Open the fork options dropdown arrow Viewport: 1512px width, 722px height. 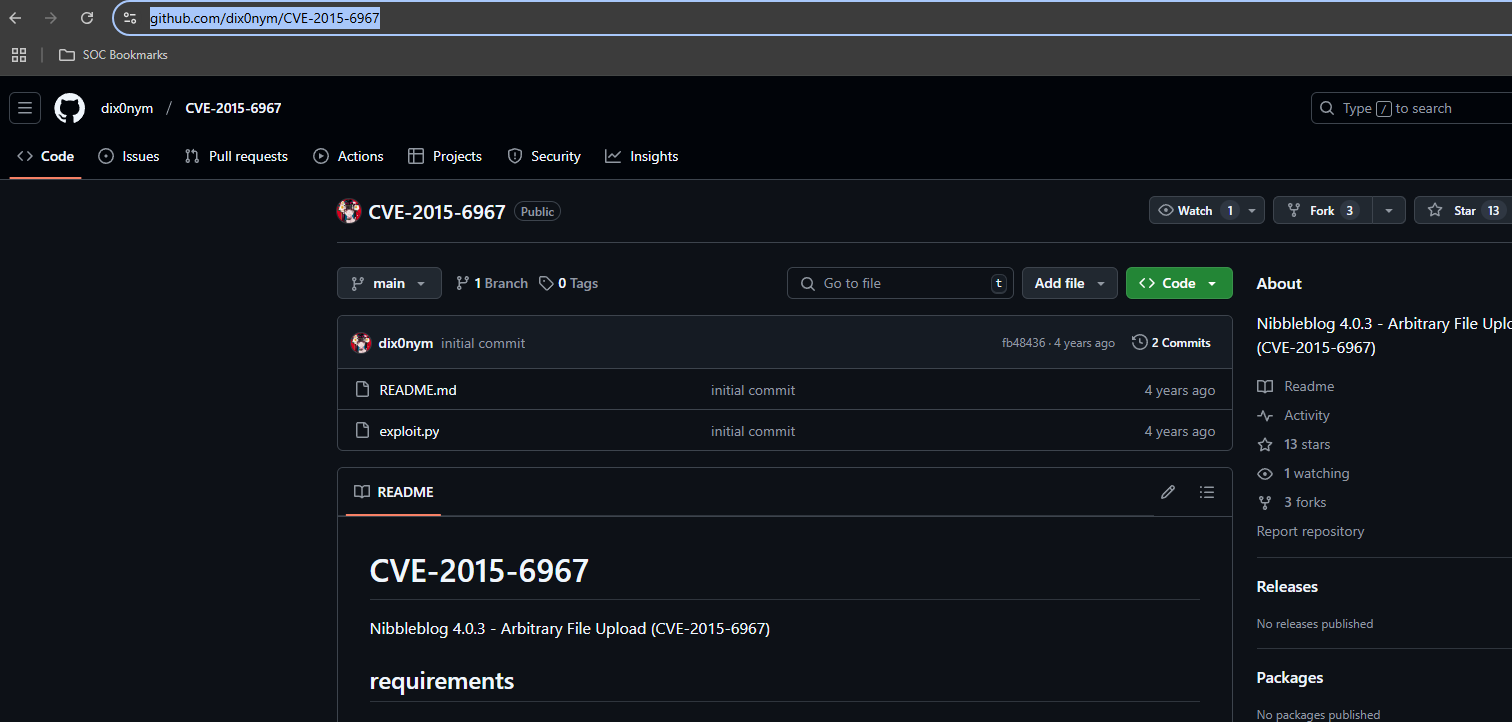1389,210
